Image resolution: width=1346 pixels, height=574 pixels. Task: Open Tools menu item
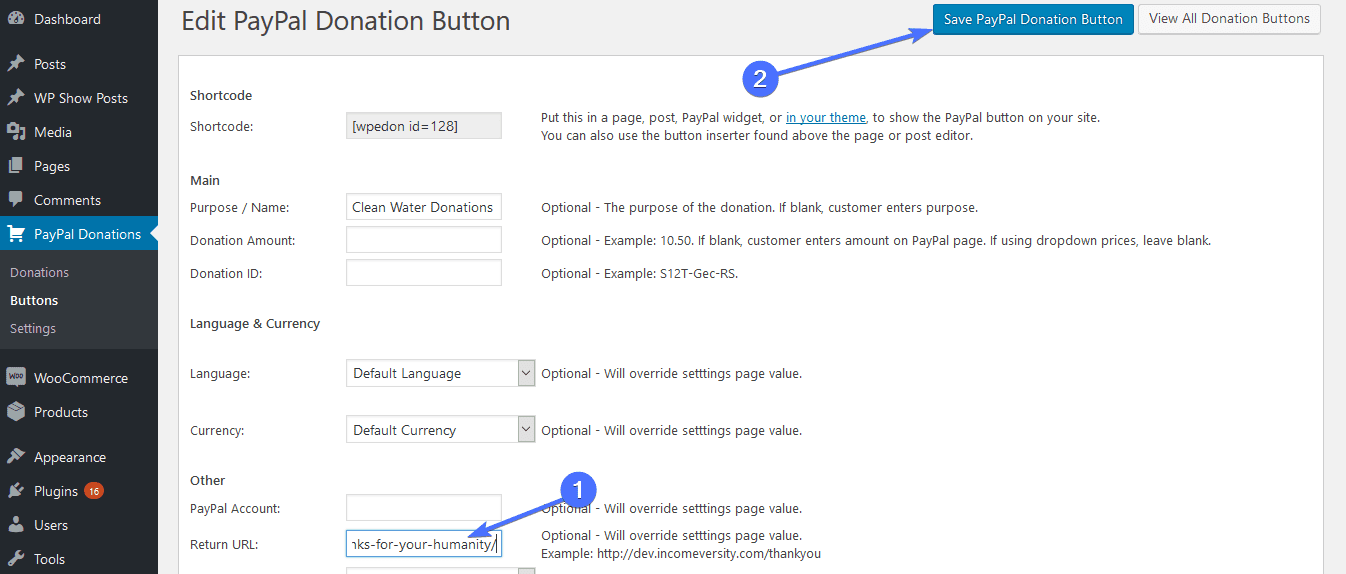[x=79, y=559]
